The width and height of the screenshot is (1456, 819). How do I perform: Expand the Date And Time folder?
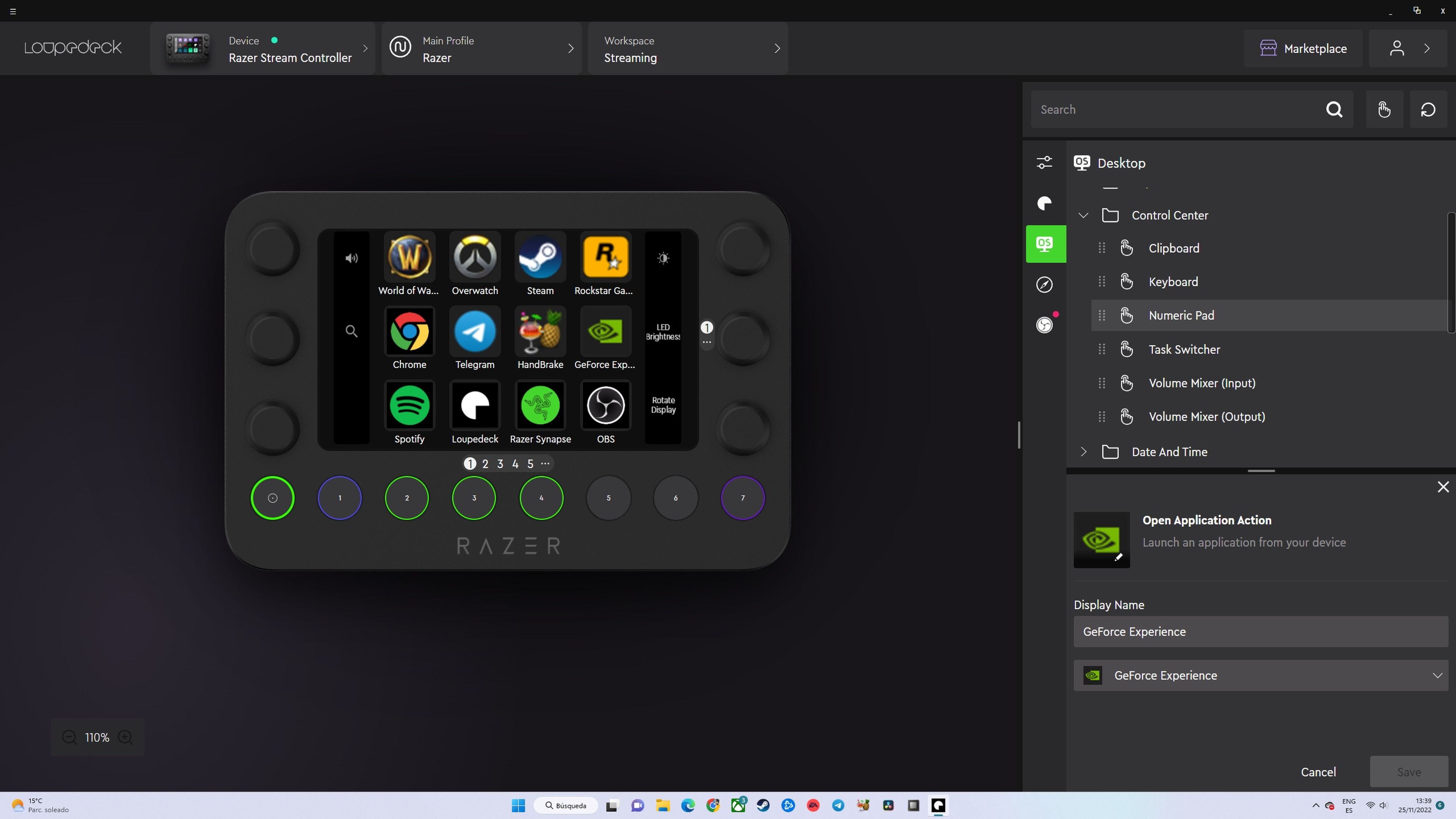tap(1083, 452)
